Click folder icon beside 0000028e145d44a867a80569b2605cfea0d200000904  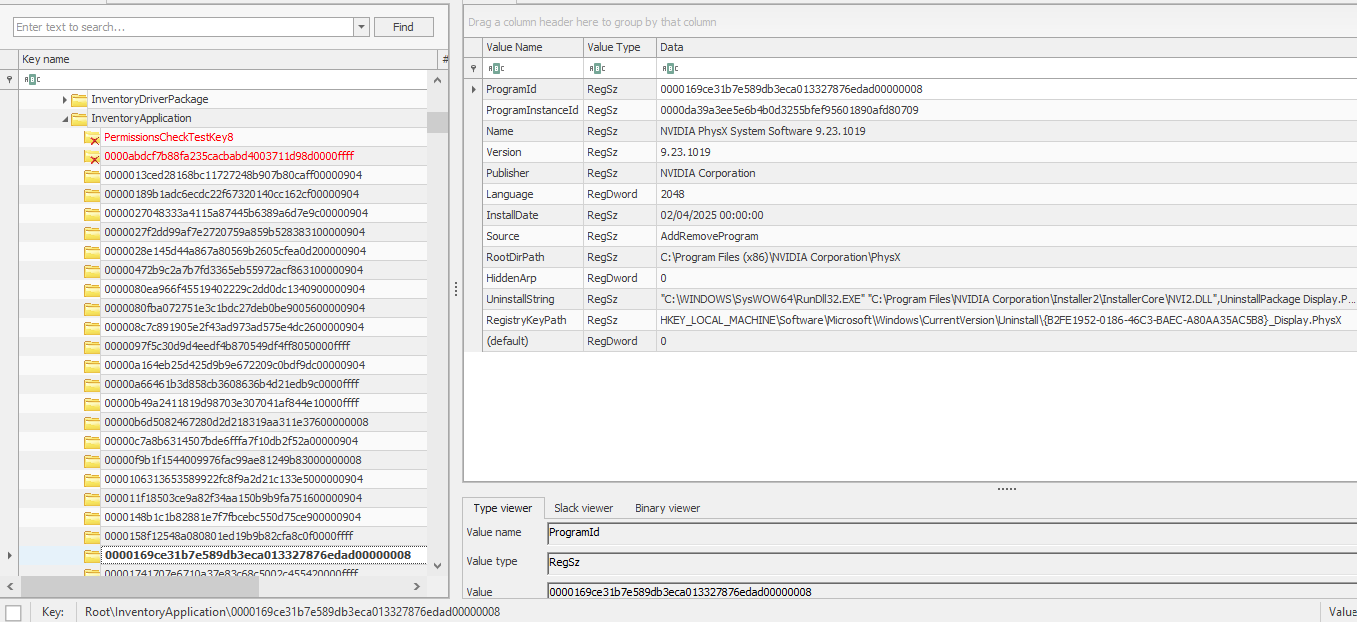92,251
